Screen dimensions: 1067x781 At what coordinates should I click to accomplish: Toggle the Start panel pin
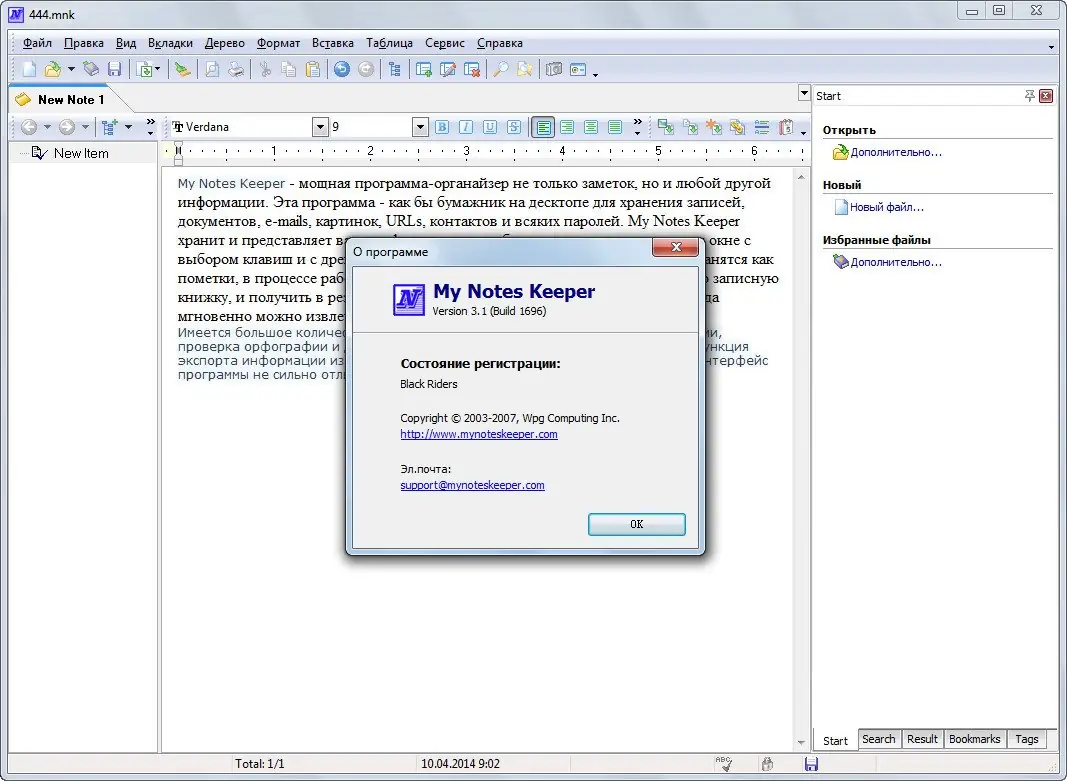coord(1030,96)
